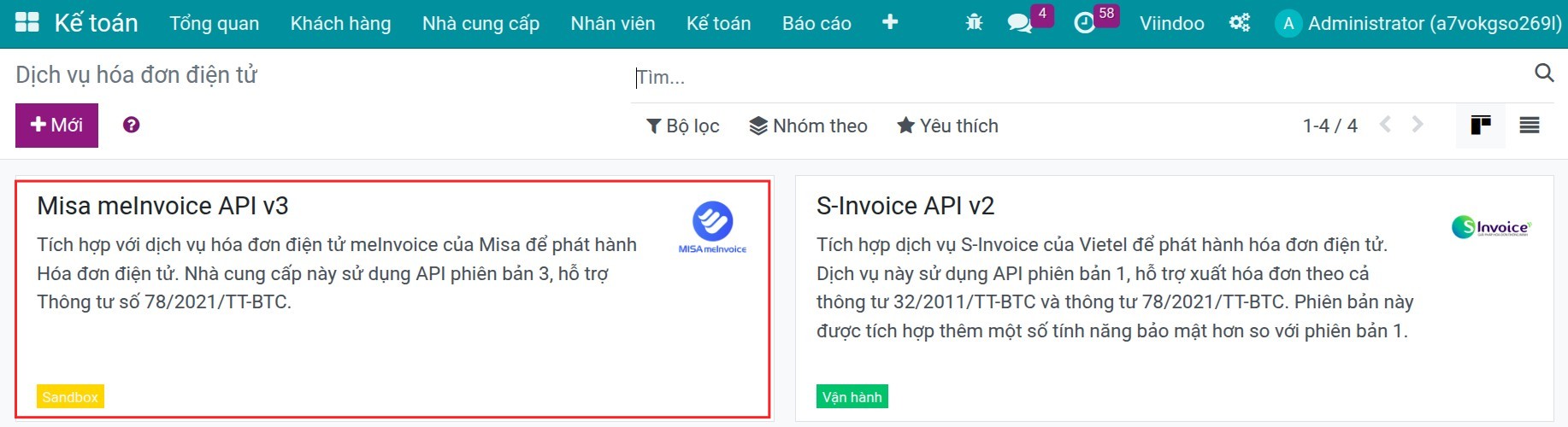The height and width of the screenshot is (427, 1568).
Task: Open the Viindoo company switcher
Action: pyautogui.click(x=1171, y=24)
